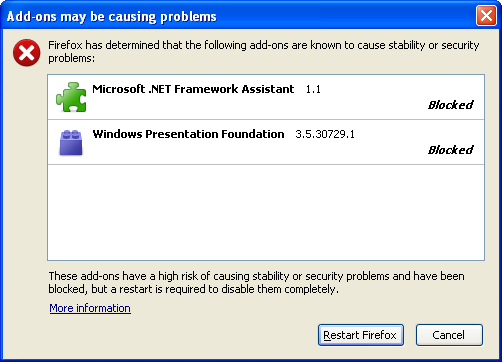
Task: Click the 'Firefox has determined' warning message
Action: point(264,51)
